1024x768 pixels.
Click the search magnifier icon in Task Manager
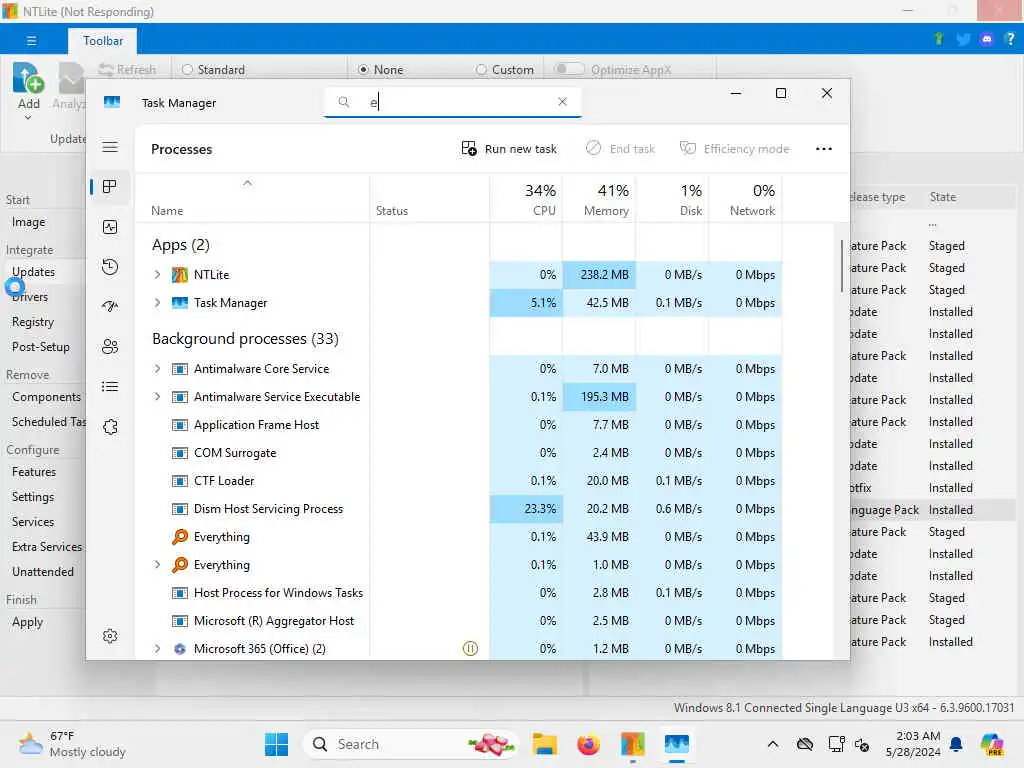coord(344,102)
